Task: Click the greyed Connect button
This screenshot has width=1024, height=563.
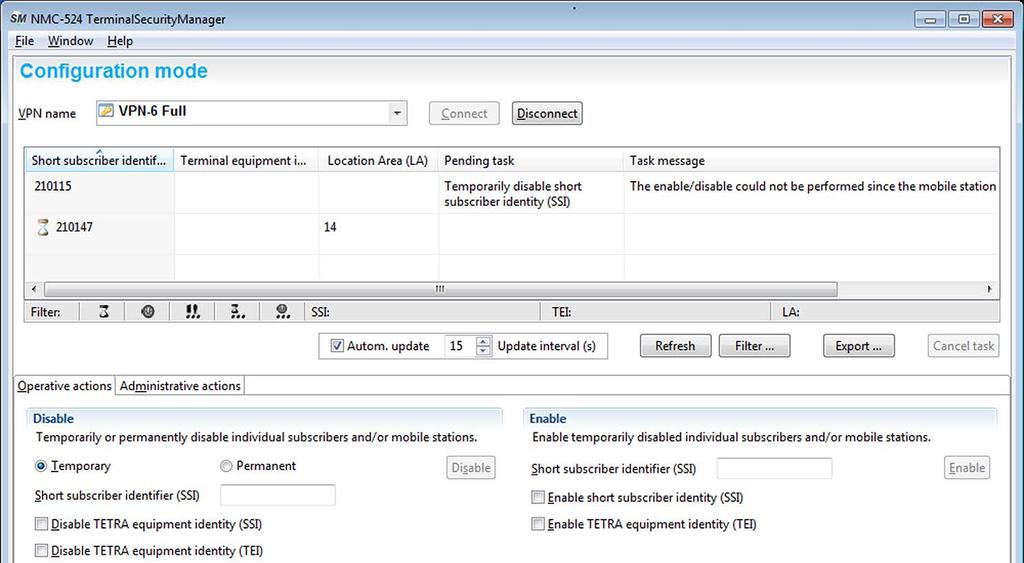Action: pyautogui.click(x=464, y=113)
